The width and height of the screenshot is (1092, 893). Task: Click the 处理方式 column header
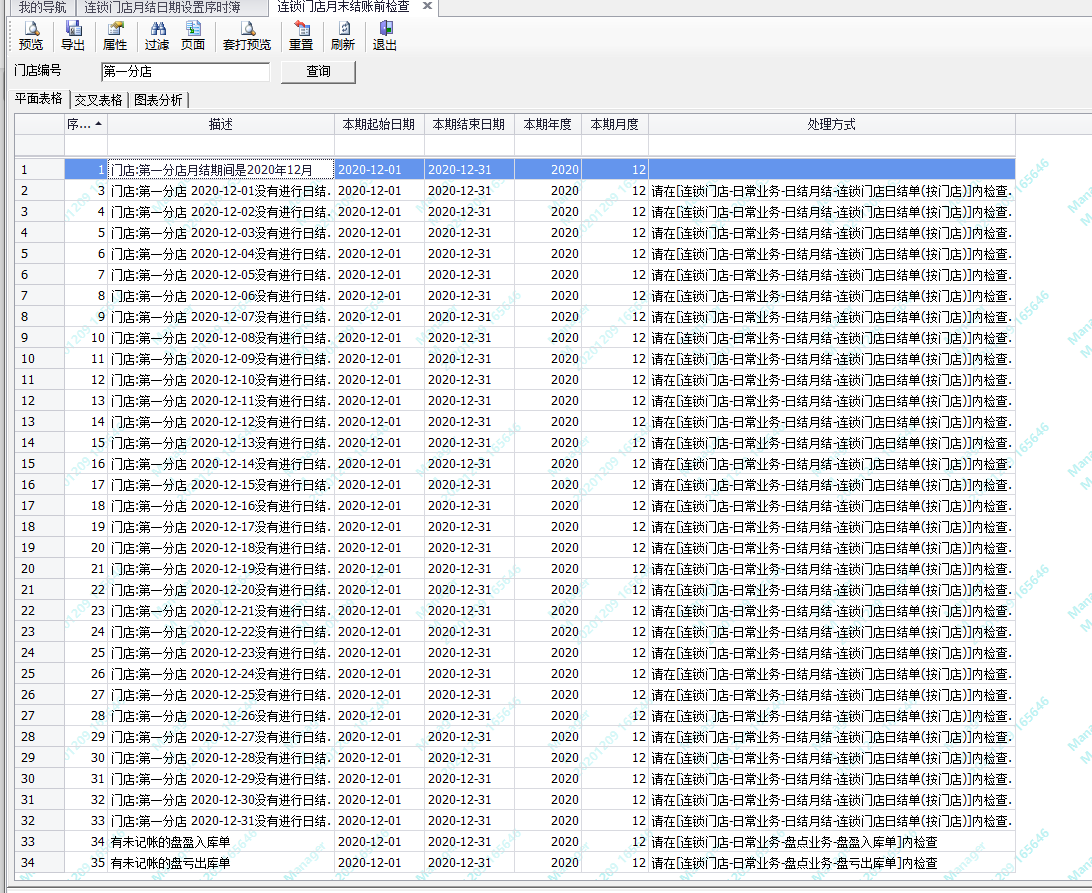pyautogui.click(x=832, y=125)
